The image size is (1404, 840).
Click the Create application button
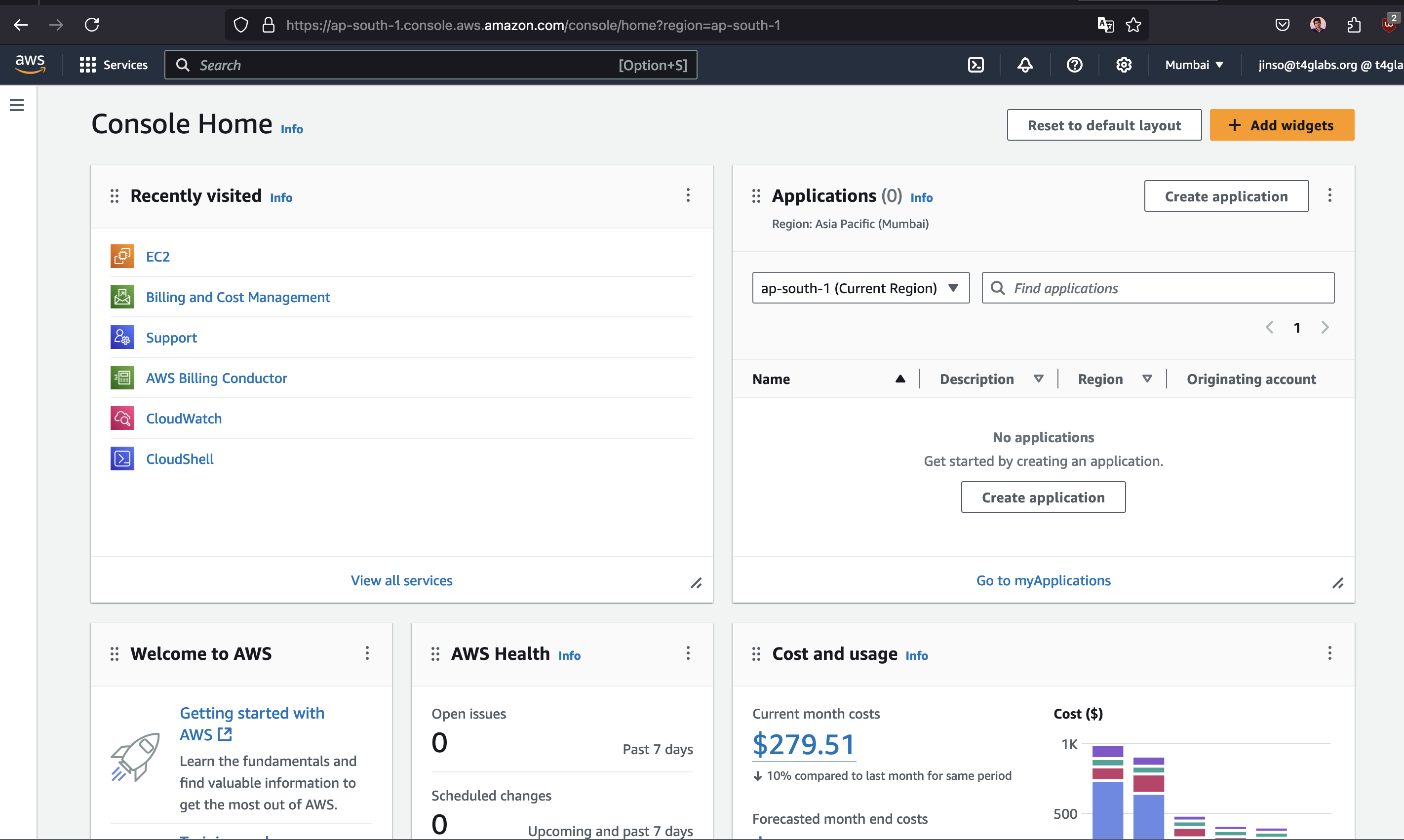(1226, 196)
